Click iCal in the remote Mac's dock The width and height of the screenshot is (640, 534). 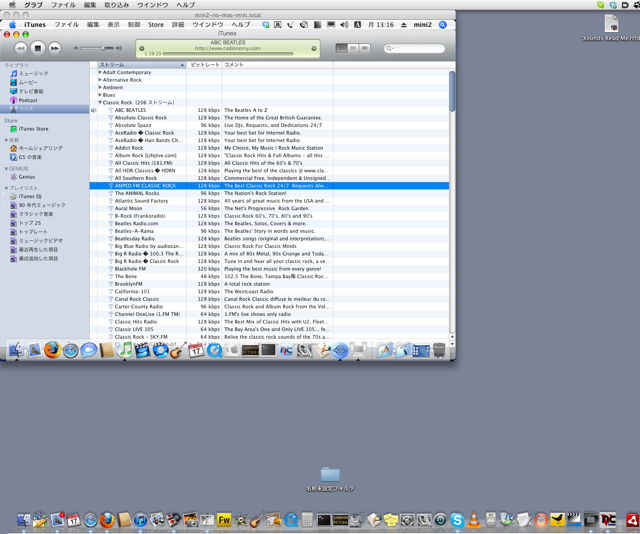point(196,350)
